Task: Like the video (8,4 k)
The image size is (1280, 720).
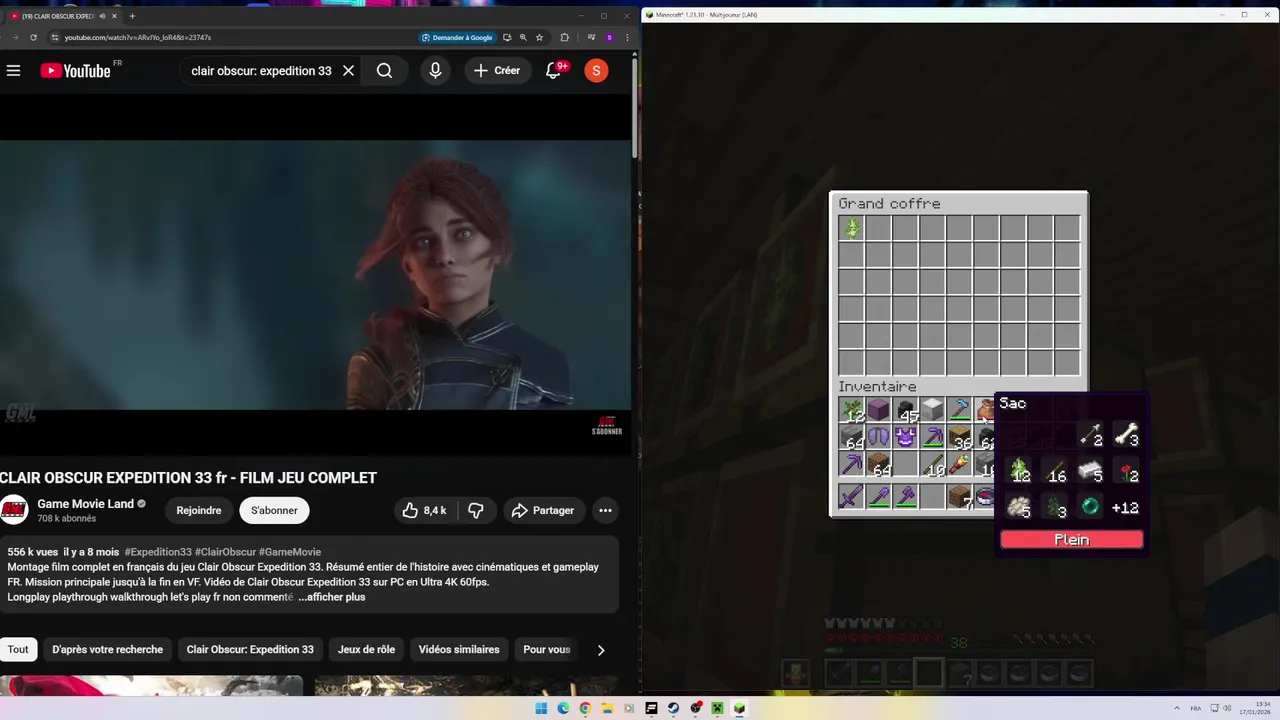Action: click(424, 510)
